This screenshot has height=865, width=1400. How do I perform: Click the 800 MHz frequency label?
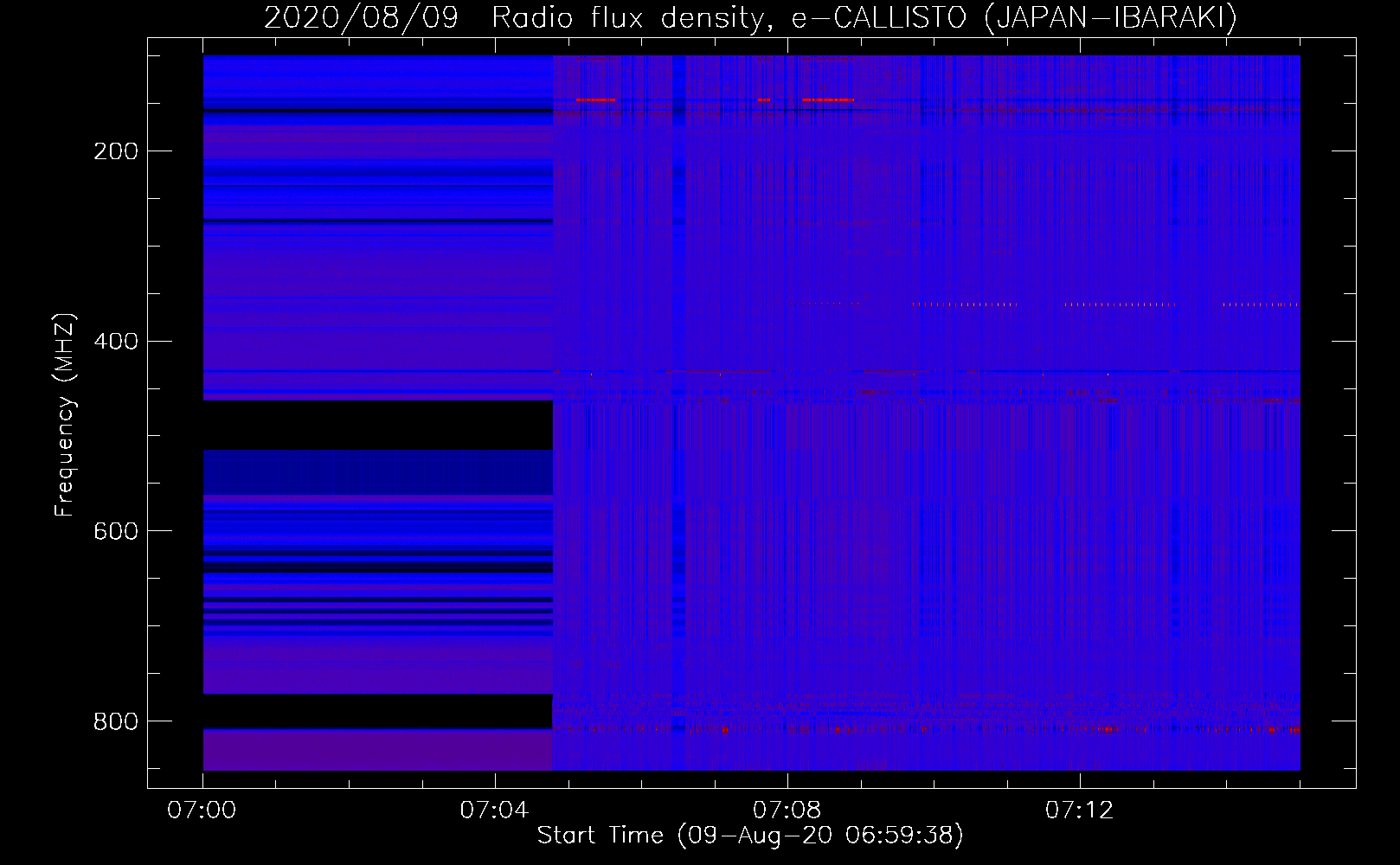click(x=116, y=721)
